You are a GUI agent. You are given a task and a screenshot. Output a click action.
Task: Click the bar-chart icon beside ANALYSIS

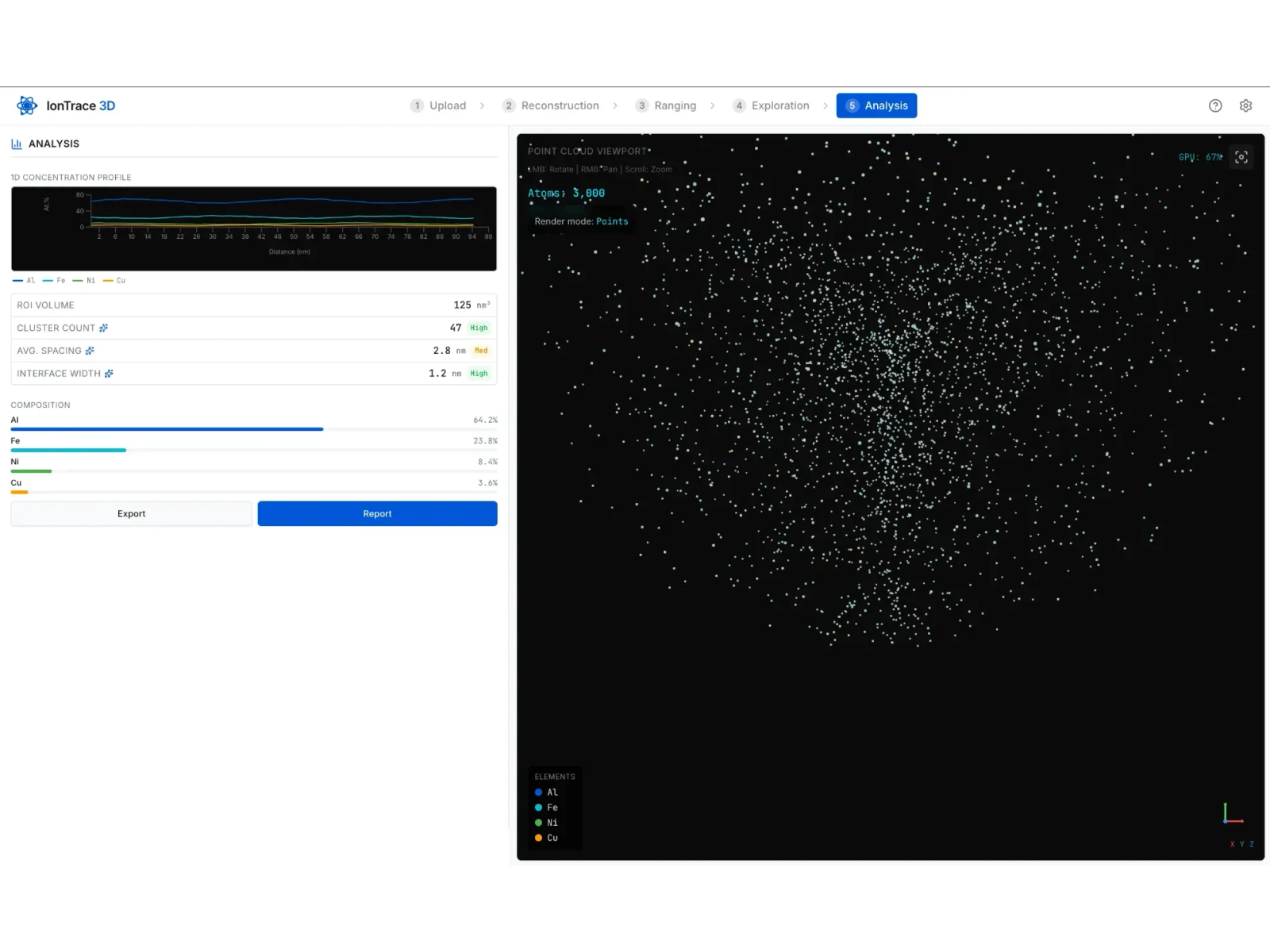17,144
